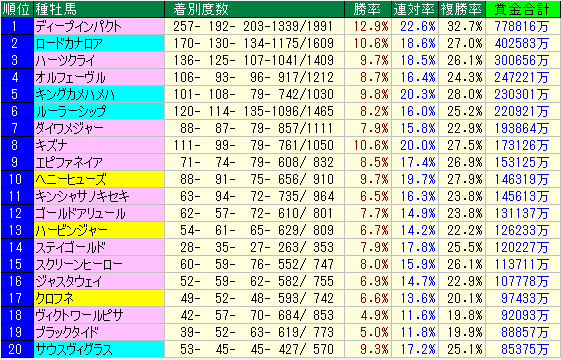The width and height of the screenshot is (561, 360).
Task: Click record 257- 192- 203-1339/1991
Action: point(254,26)
